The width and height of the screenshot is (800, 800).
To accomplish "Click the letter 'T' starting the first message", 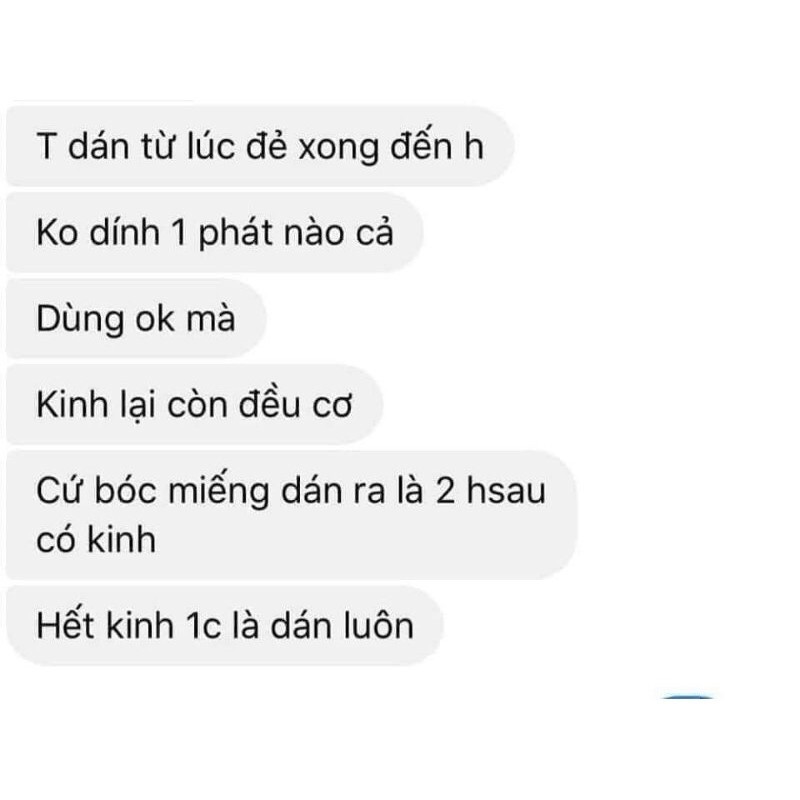I will click(x=46, y=146).
